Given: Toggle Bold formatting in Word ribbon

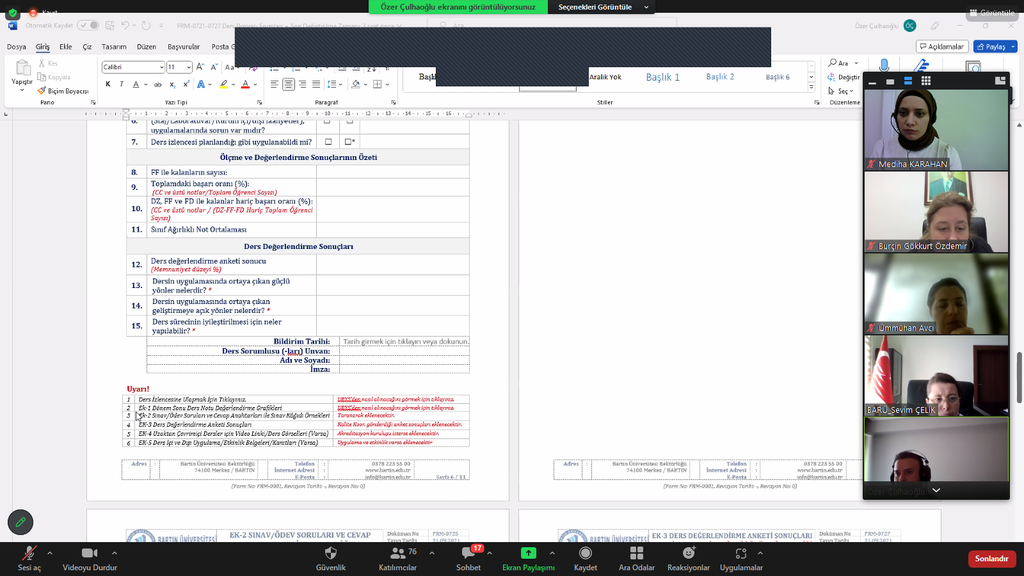Looking at the screenshot, I should tap(108, 85).
